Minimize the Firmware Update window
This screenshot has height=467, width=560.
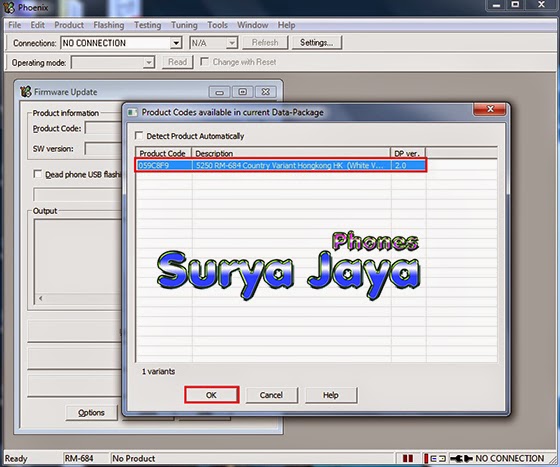tap(219, 92)
